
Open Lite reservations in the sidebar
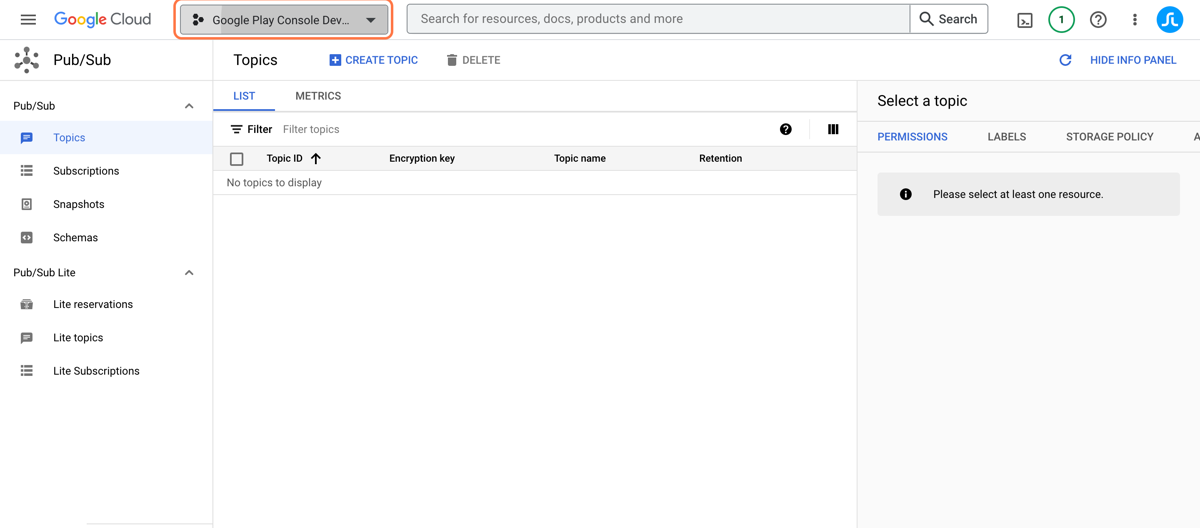[x=106, y=304]
